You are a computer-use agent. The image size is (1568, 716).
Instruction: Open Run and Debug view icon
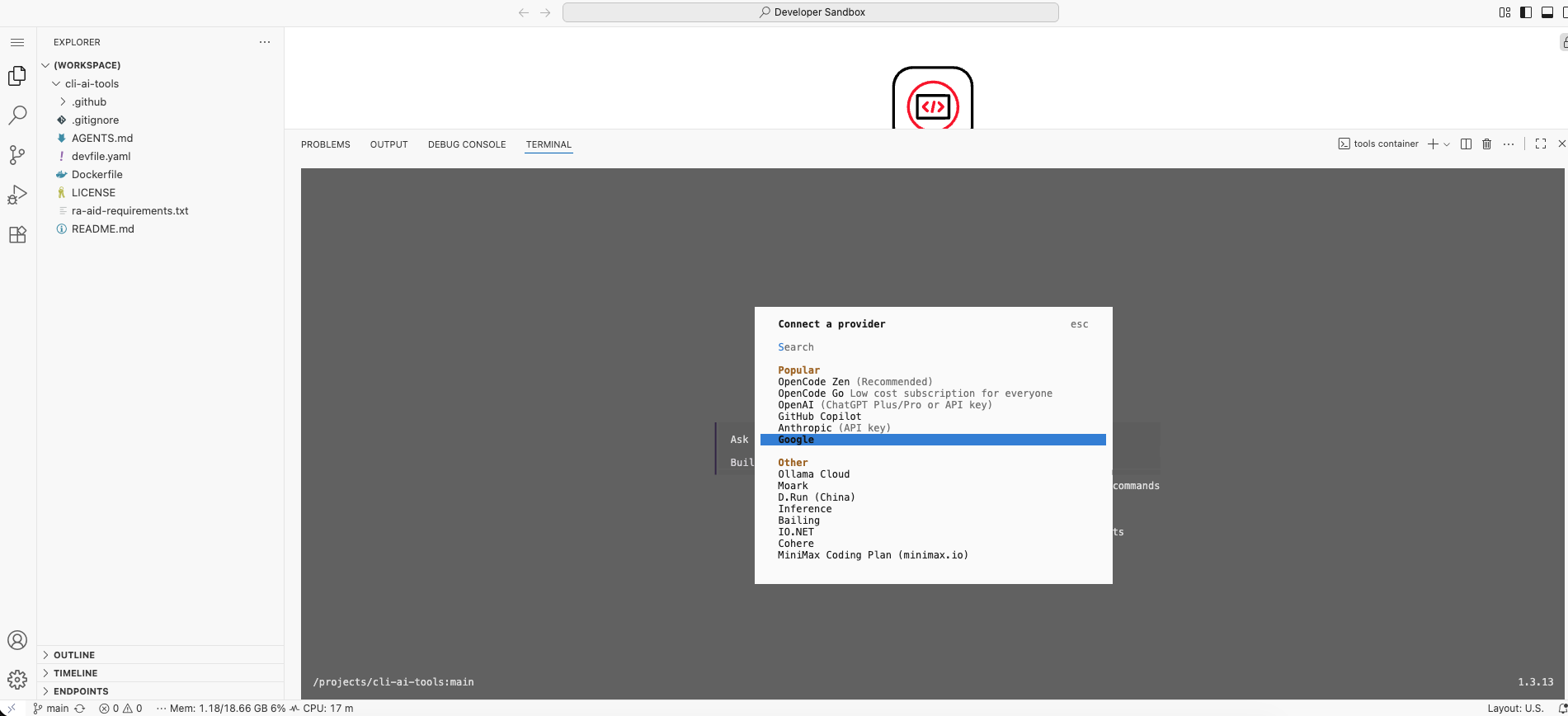[x=17, y=195]
